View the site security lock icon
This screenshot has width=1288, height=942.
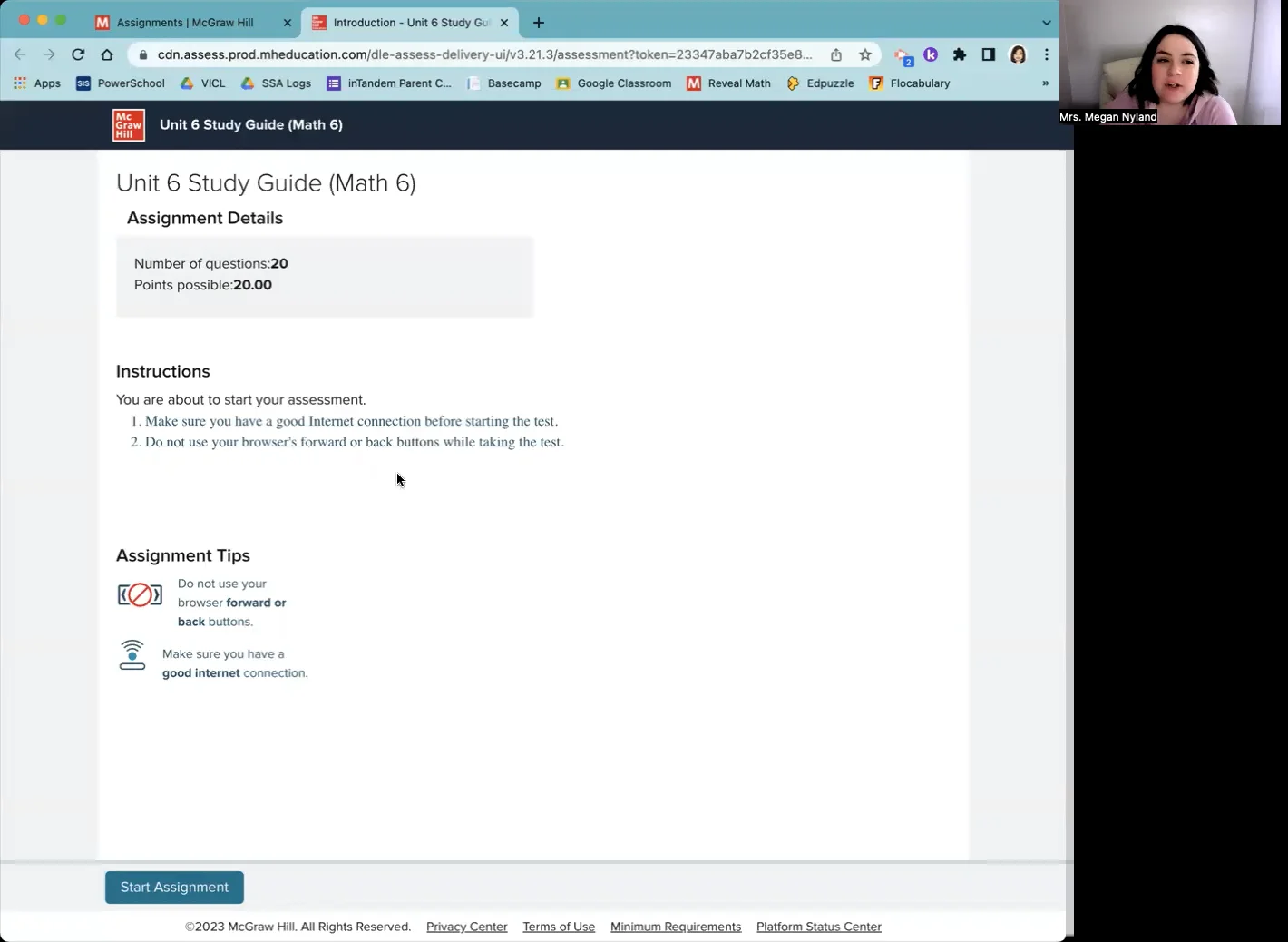coord(143,54)
